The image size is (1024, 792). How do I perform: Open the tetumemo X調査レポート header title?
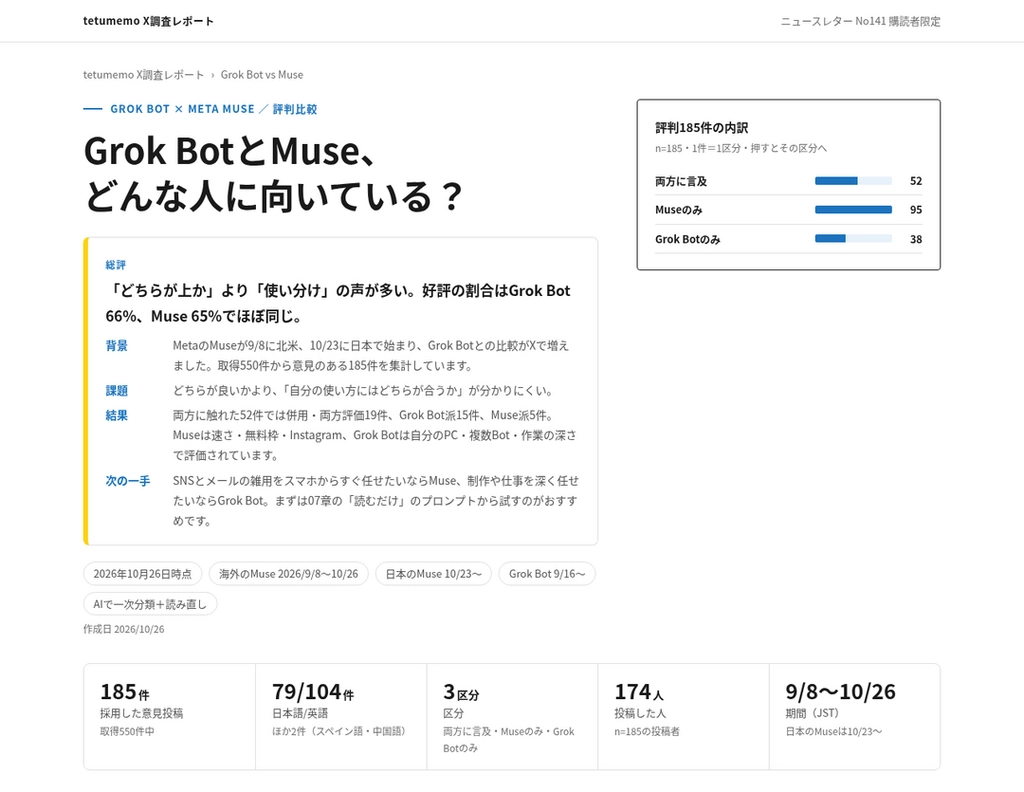(x=148, y=21)
